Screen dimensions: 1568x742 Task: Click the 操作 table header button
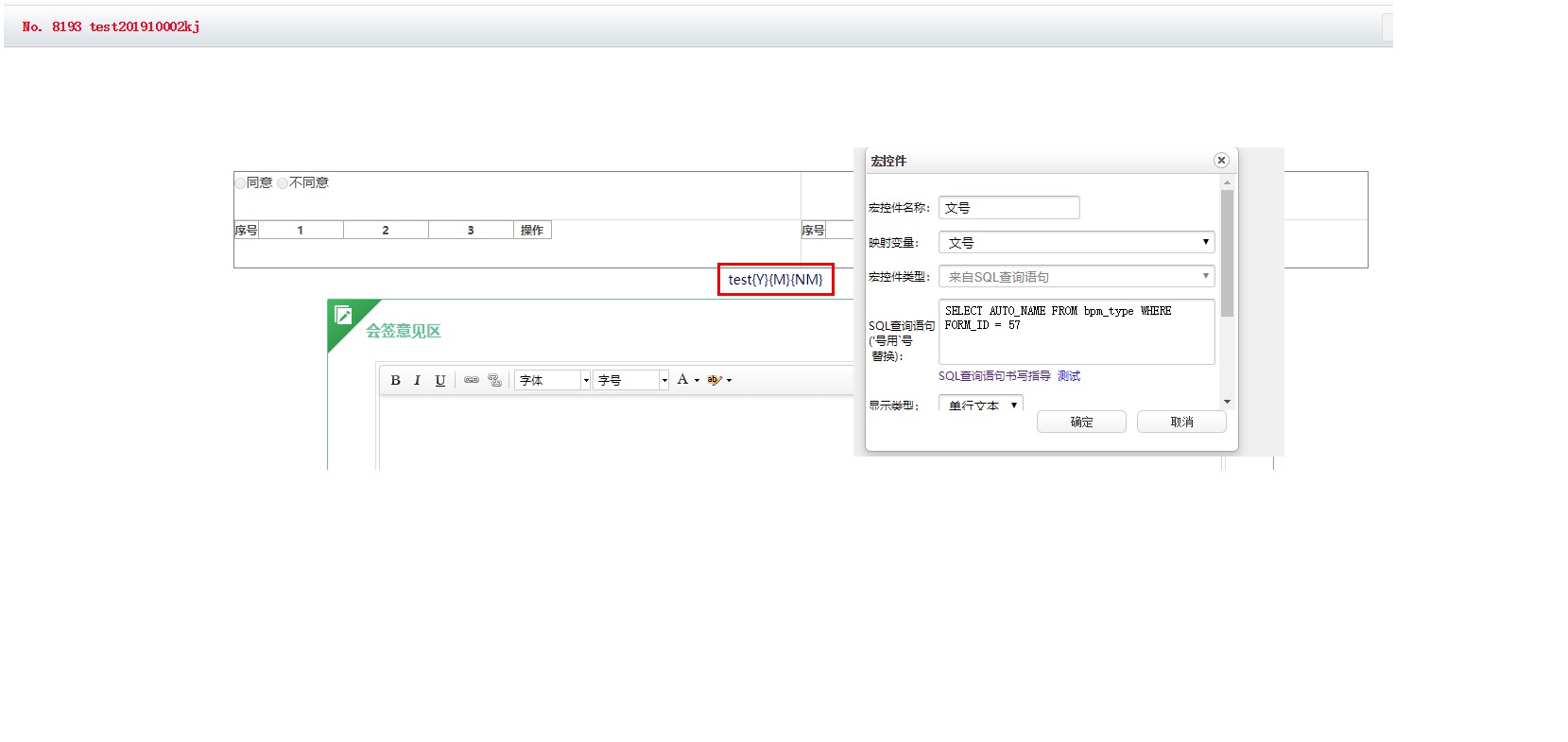532,230
